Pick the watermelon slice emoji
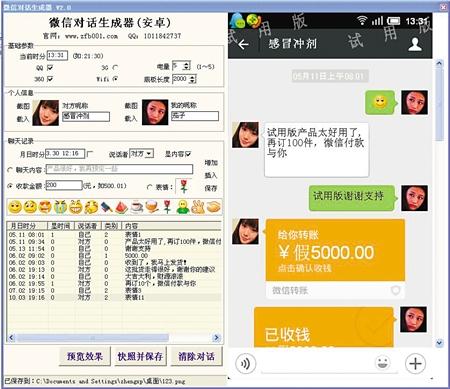 [122, 207]
